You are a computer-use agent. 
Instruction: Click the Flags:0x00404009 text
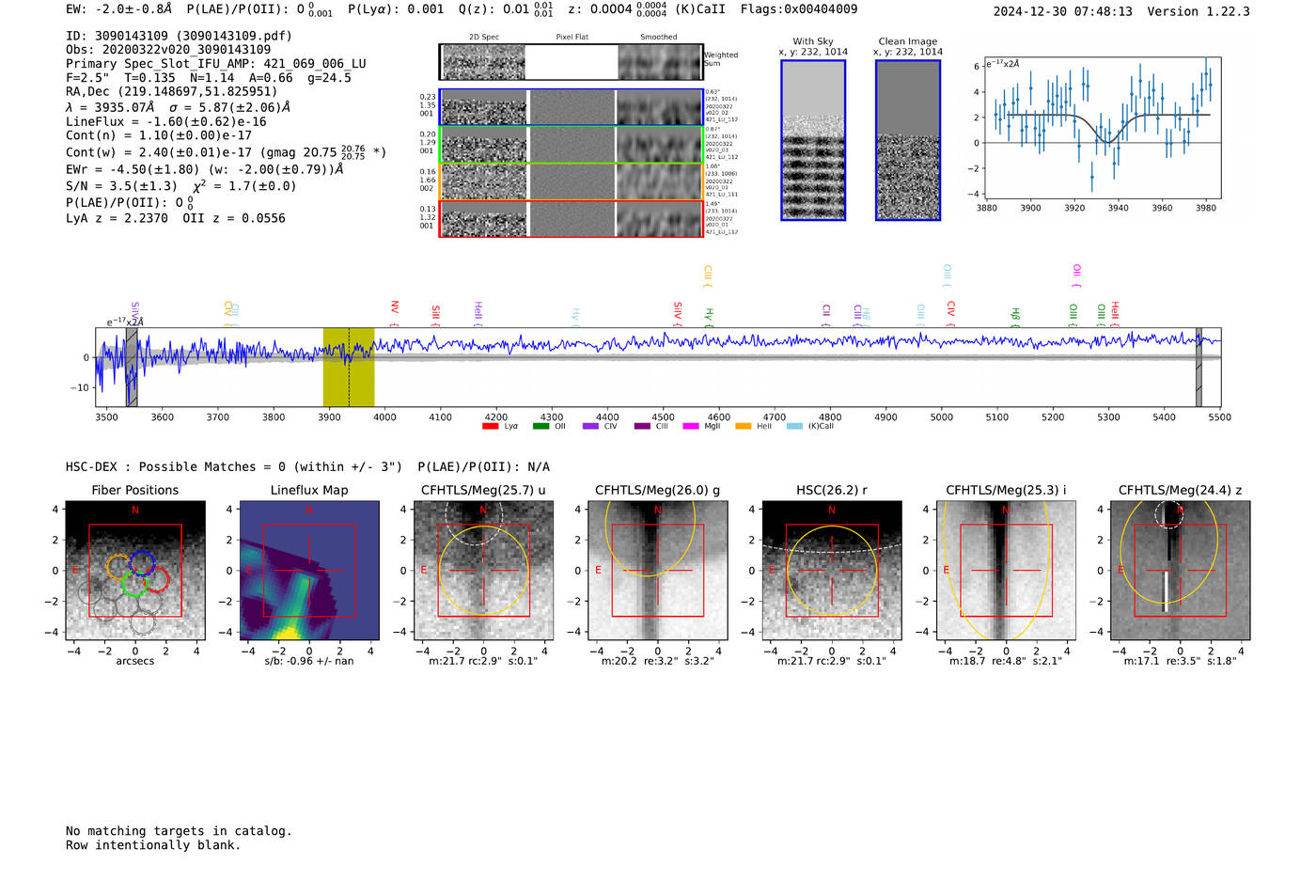tap(799, 9)
